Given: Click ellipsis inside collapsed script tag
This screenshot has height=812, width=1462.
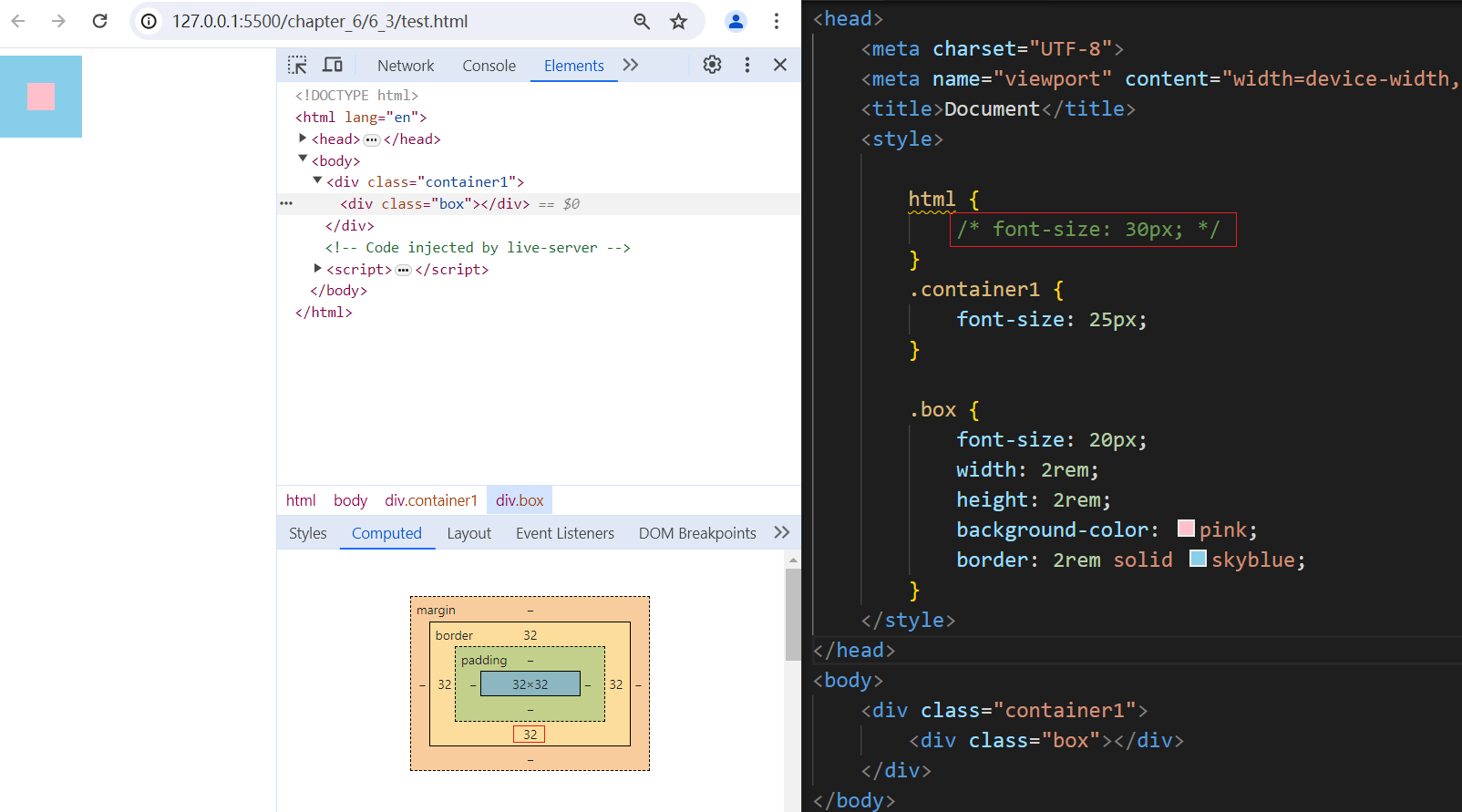Looking at the screenshot, I should [404, 270].
